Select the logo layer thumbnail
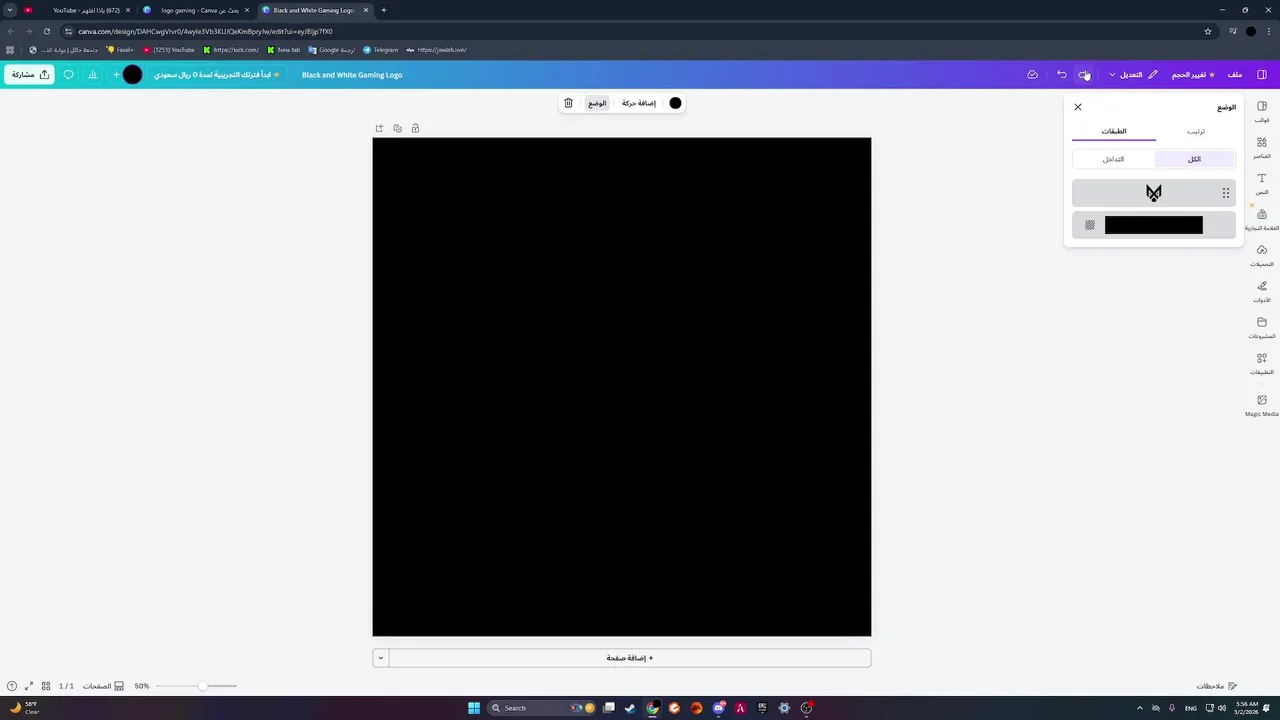Screen dimensions: 1280x720 pyautogui.click(x=1154, y=193)
